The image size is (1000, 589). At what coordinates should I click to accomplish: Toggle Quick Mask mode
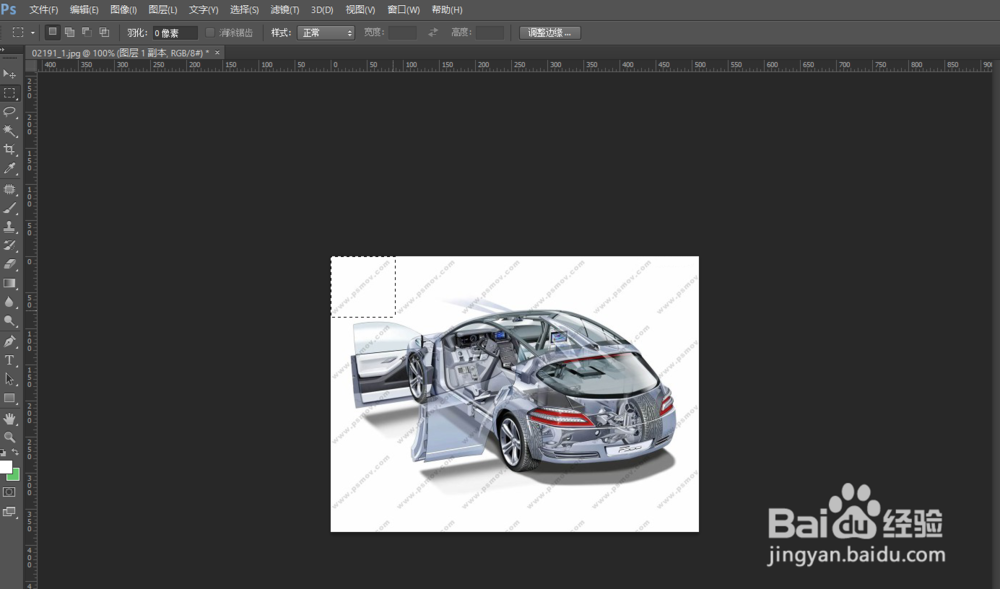[9, 492]
